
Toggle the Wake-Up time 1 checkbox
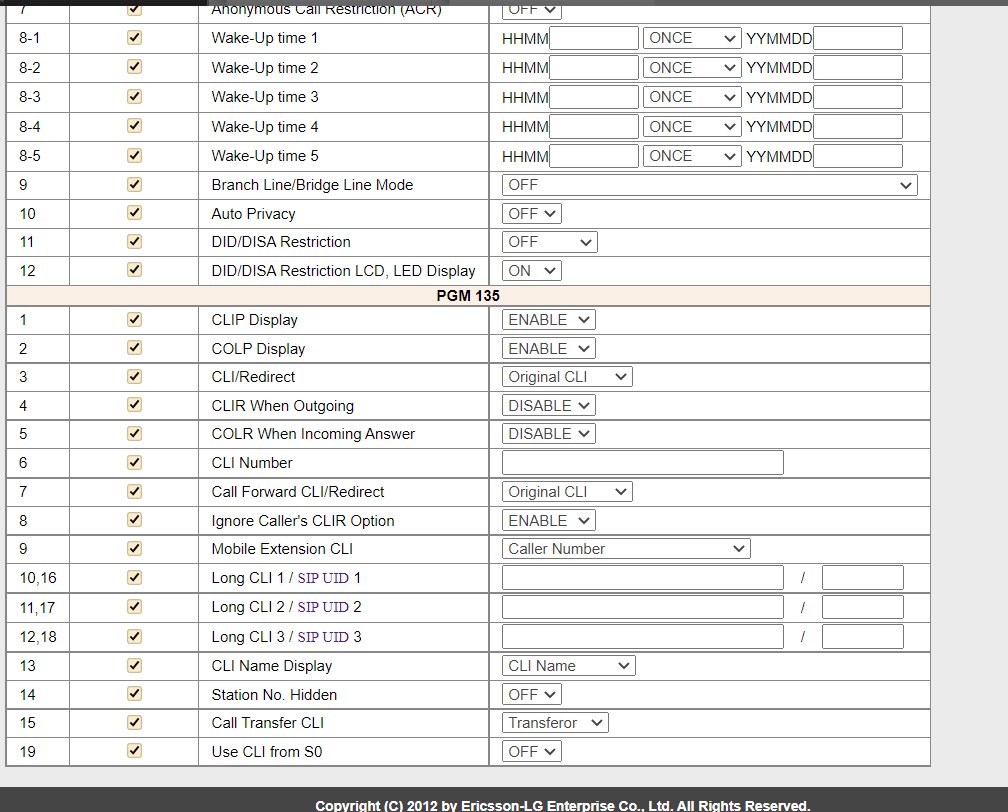pos(134,38)
